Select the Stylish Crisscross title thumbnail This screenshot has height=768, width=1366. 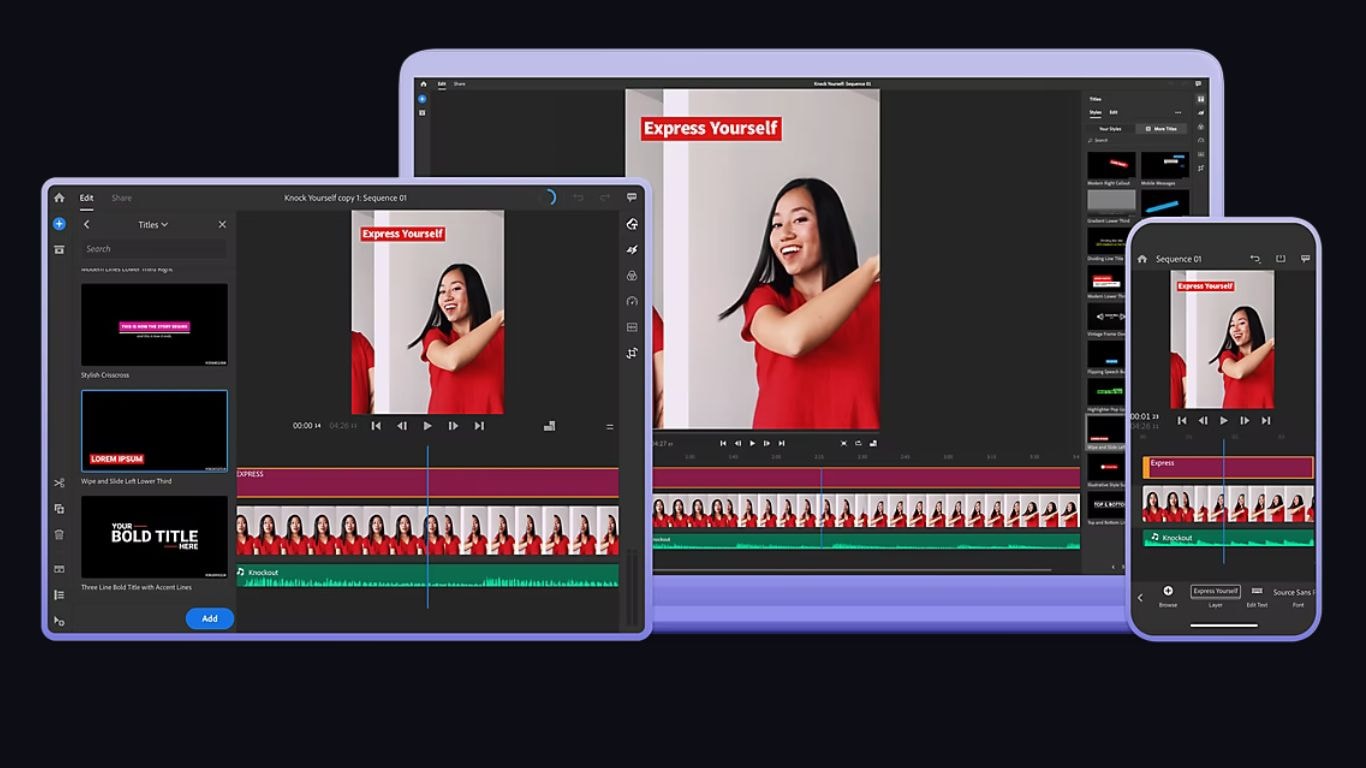[x=154, y=325]
